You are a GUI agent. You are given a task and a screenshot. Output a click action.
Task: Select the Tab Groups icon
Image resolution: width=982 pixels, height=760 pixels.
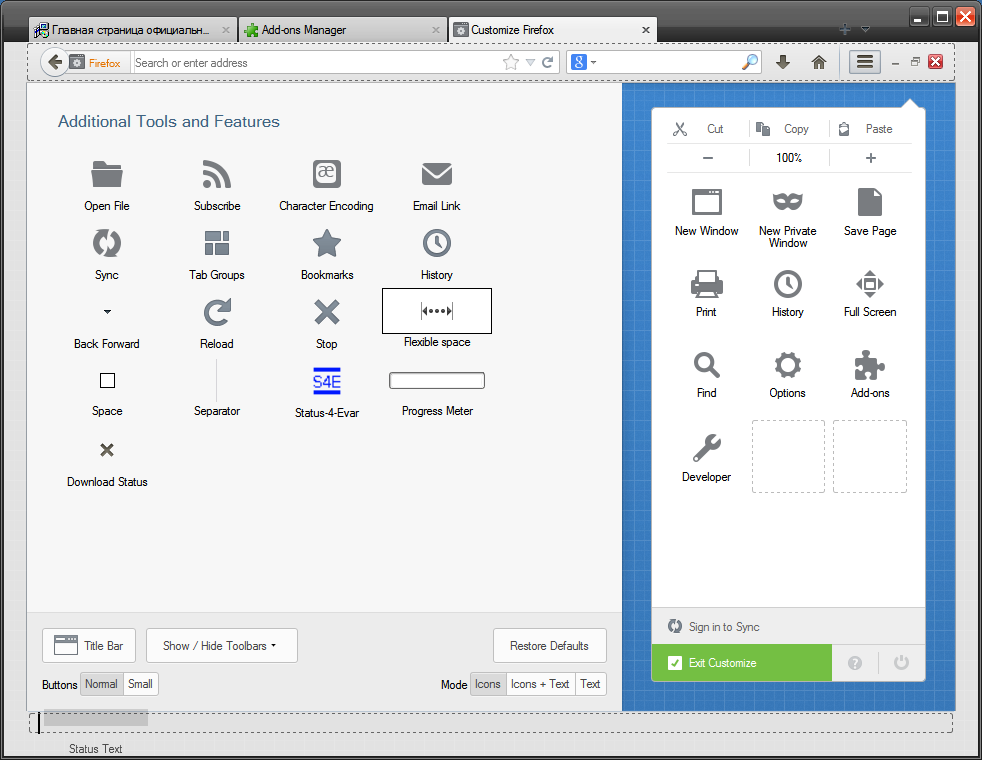pos(216,242)
